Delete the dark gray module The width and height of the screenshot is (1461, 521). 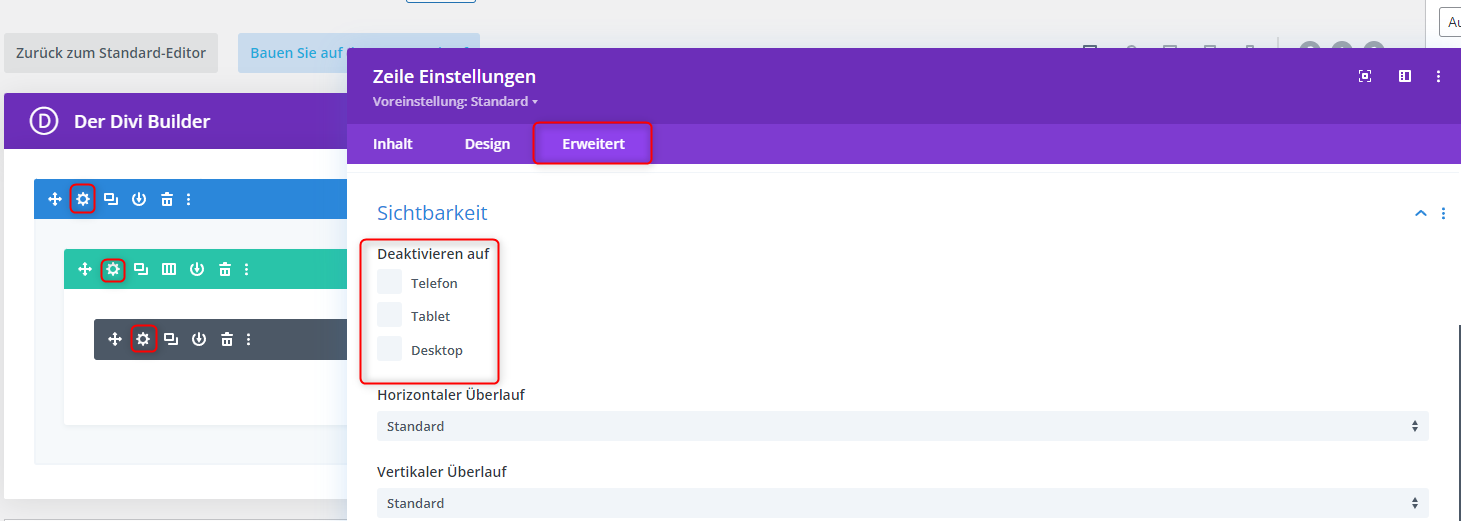[227, 339]
